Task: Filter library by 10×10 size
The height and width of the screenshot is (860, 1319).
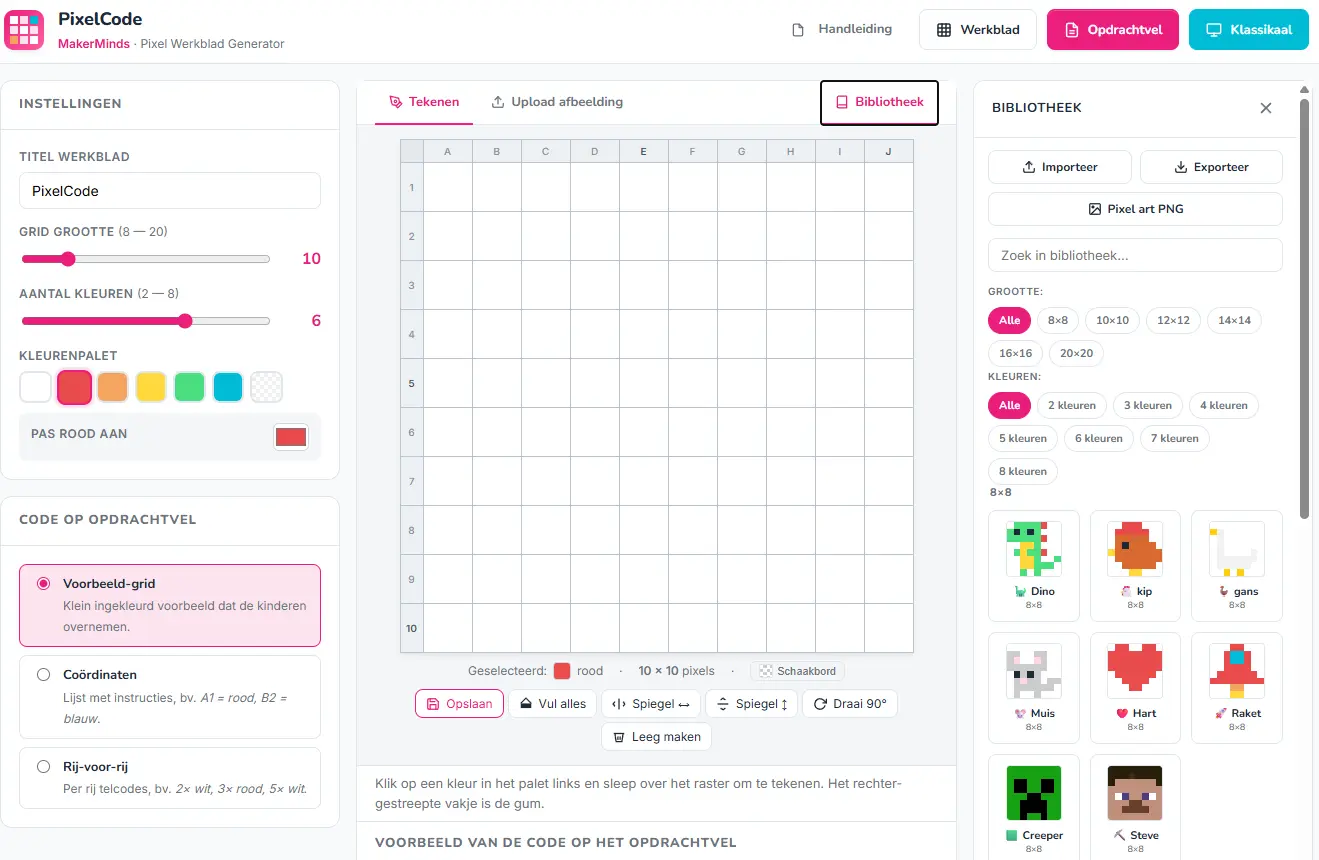Action: [x=1112, y=320]
